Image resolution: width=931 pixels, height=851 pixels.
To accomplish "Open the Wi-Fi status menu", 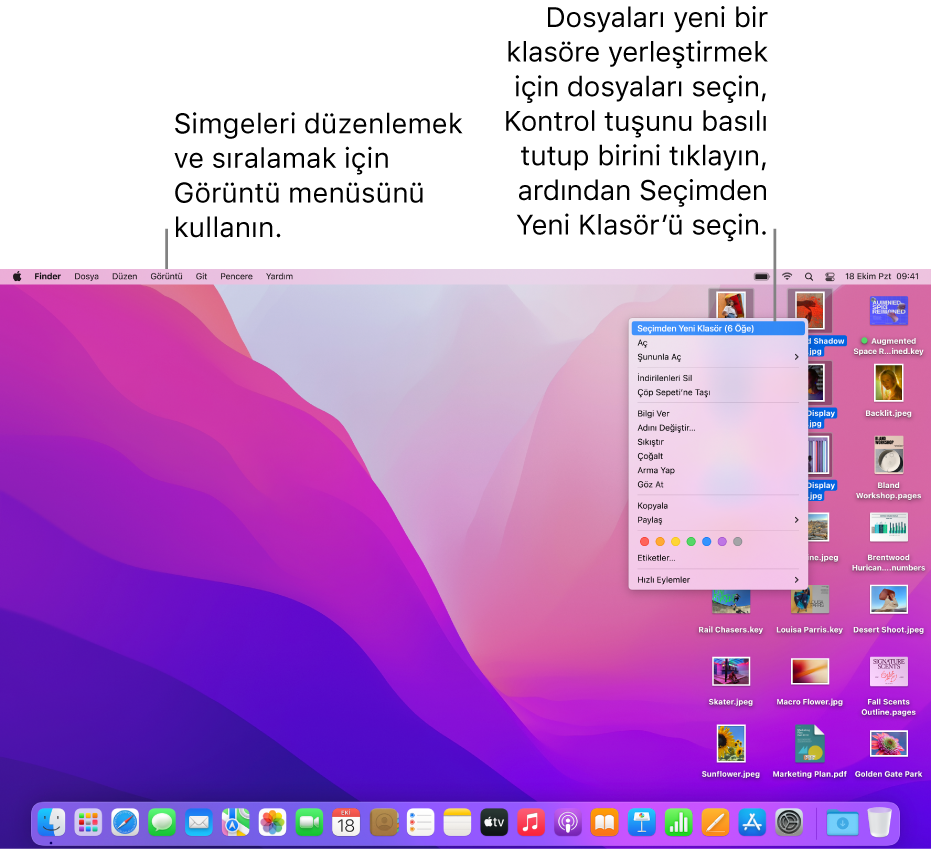I will point(787,276).
